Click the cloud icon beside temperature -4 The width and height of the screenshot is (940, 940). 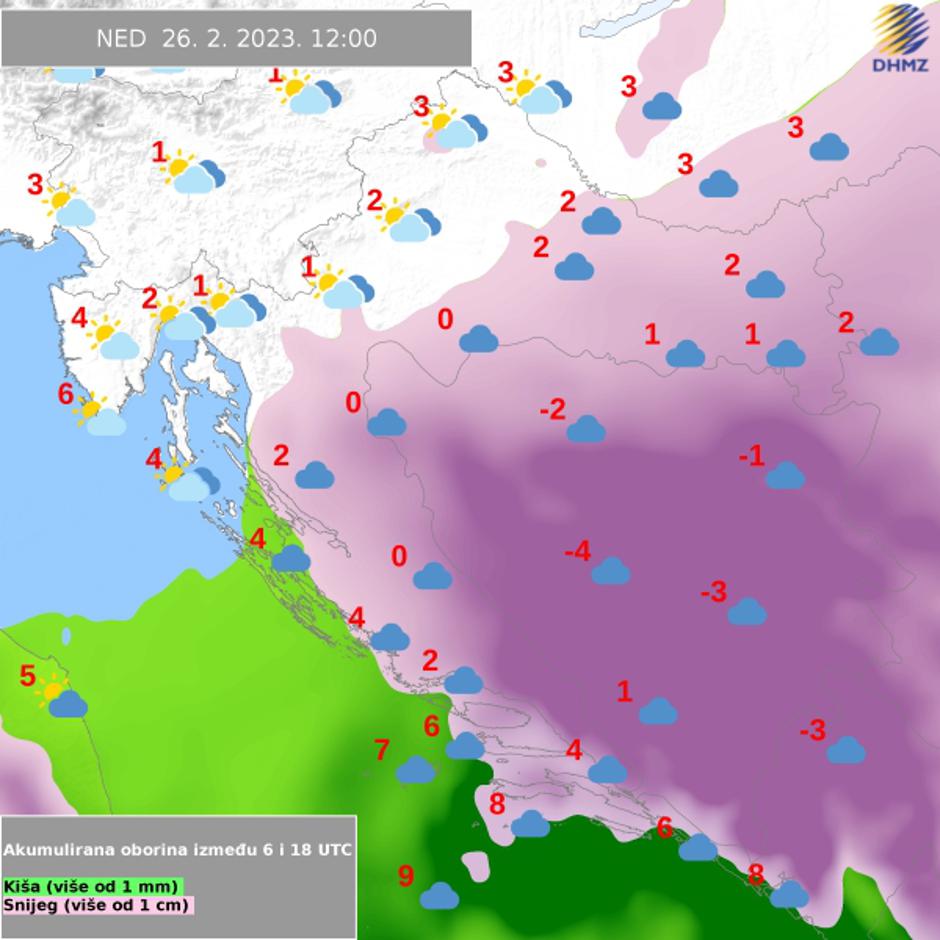[x=610, y=571]
